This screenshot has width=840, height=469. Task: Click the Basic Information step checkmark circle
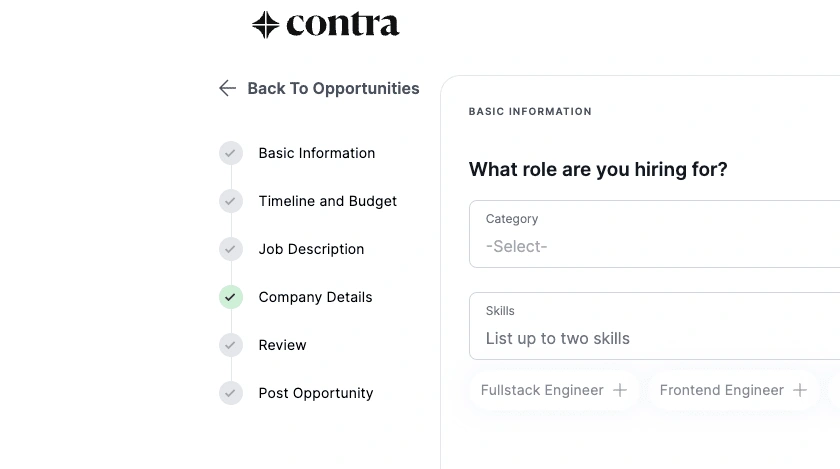[x=231, y=153]
